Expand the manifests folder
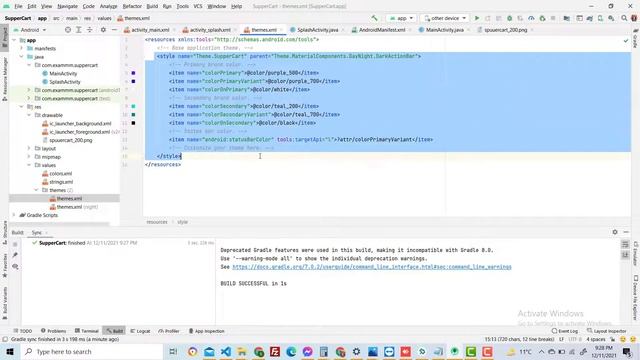Image resolution: width=640 pixels, height=360 pixels. [22, 48]
